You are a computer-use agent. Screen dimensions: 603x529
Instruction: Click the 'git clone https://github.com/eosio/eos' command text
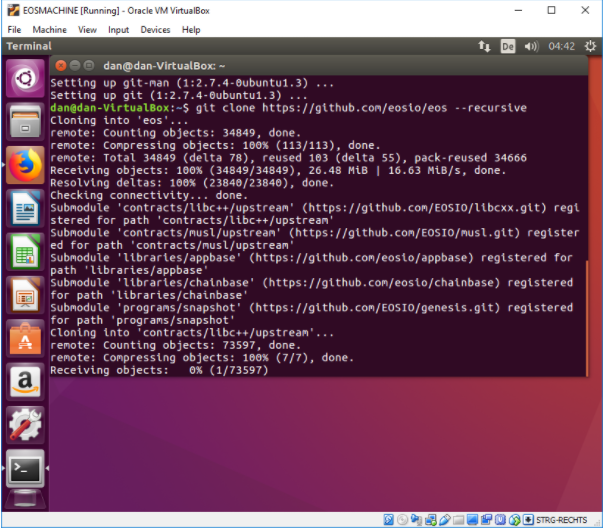(x=321, y=108)
